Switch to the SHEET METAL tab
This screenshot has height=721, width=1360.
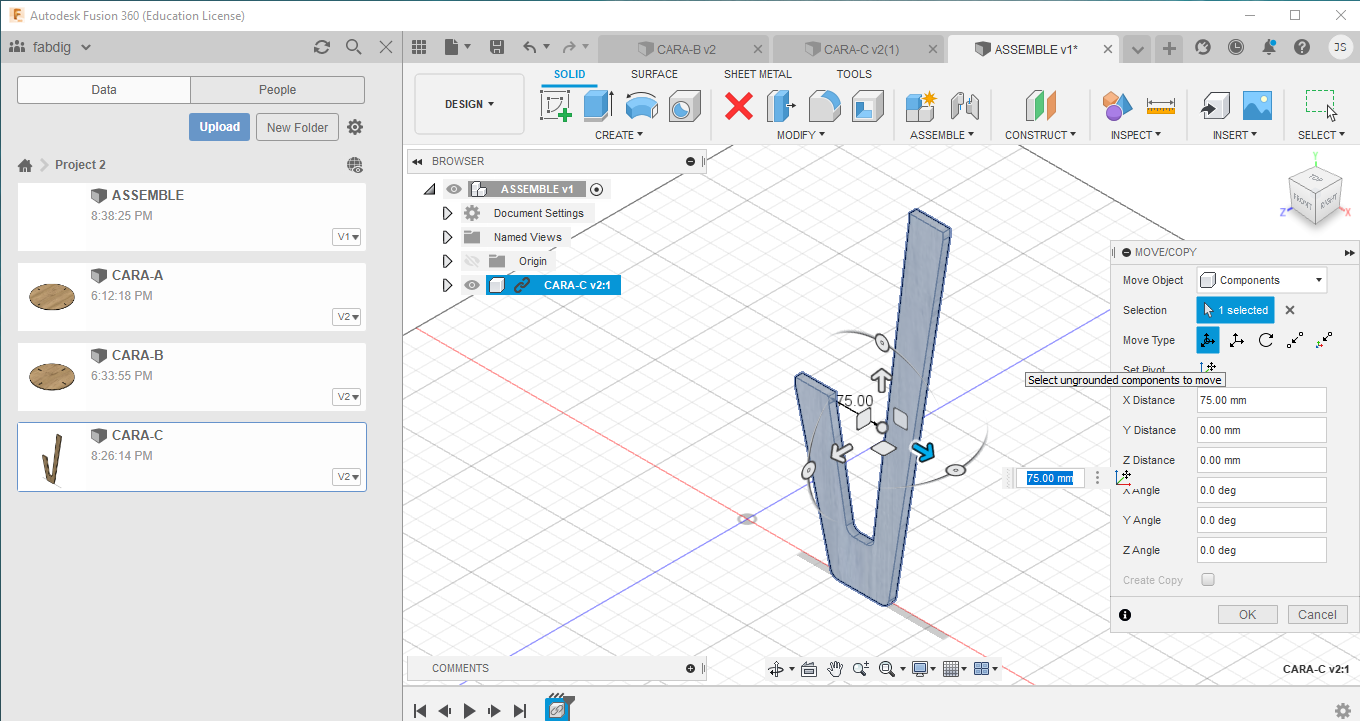click(x=757, y=74)
